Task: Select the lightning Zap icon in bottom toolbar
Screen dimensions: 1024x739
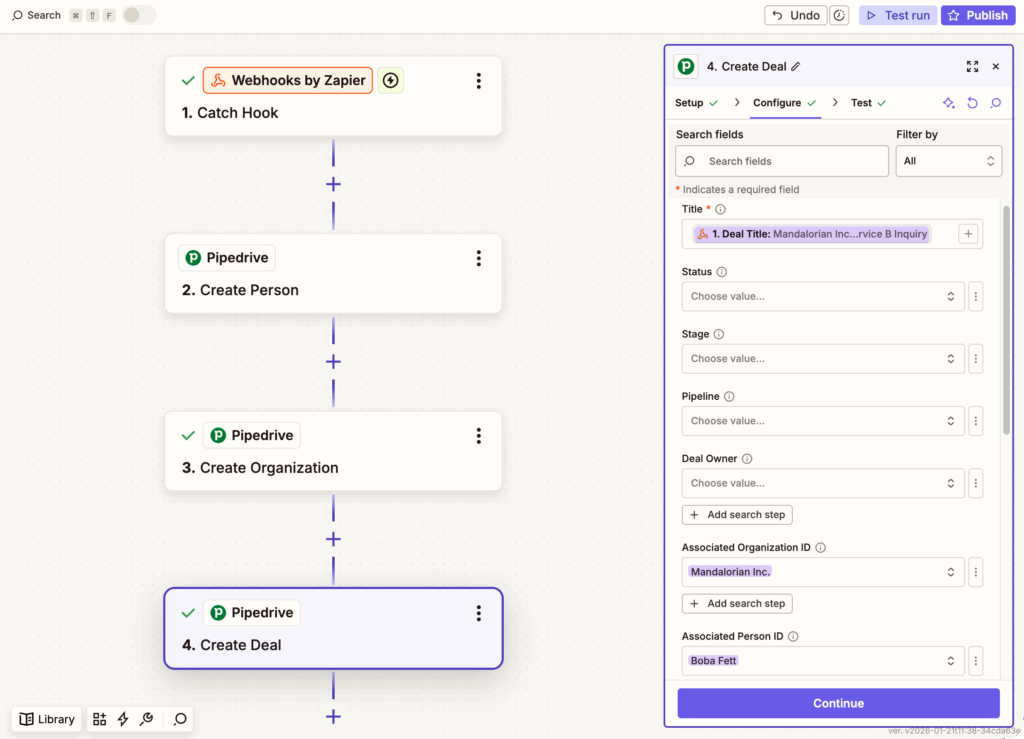Action: tap(123, 719)
